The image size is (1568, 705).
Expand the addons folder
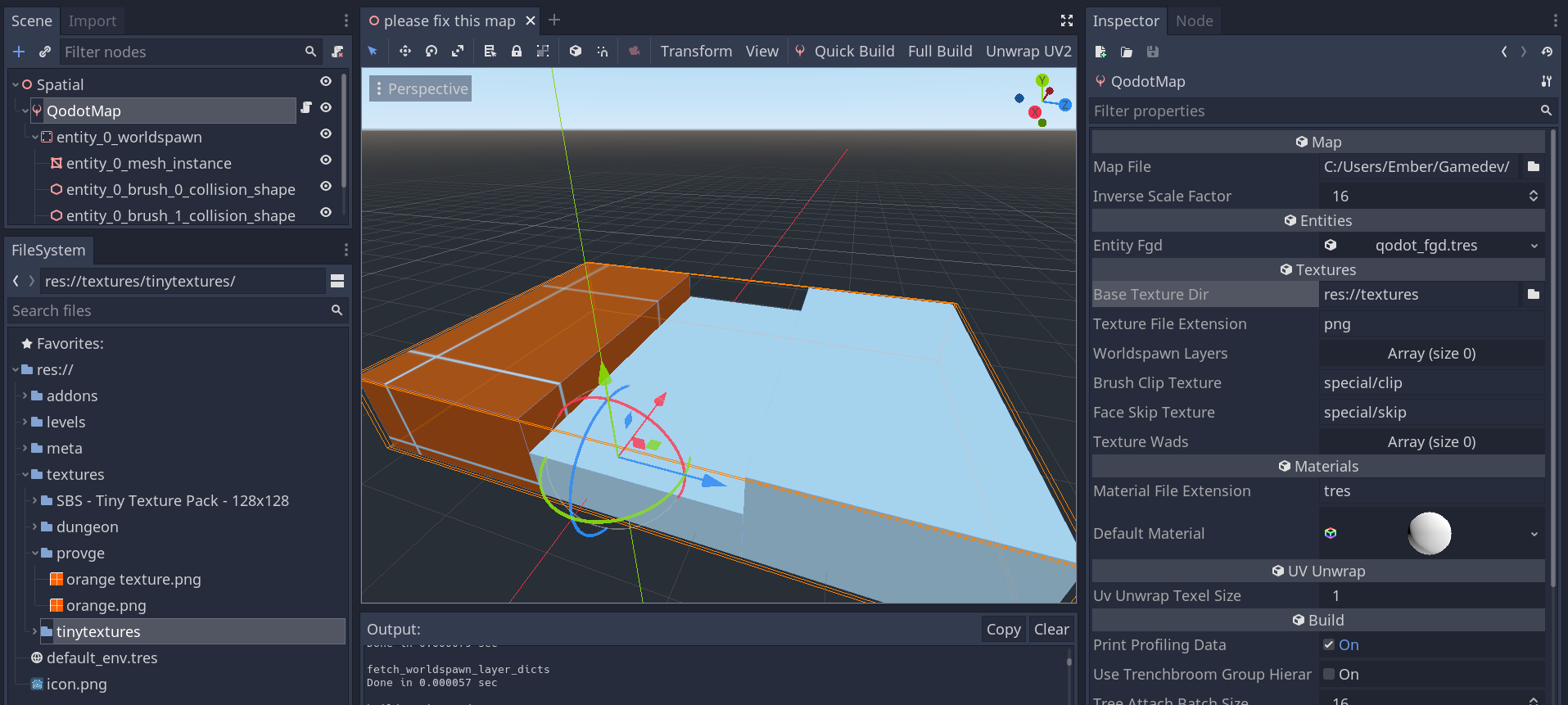(x=25, y=395)
